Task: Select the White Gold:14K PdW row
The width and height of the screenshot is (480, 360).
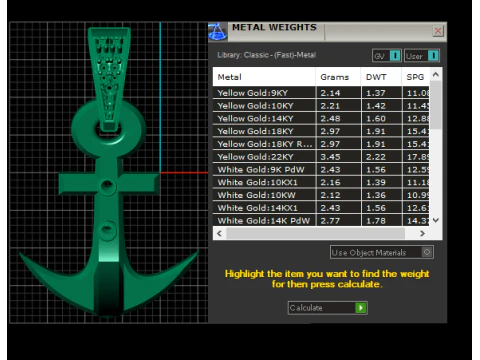Action: tap(321, 220)
